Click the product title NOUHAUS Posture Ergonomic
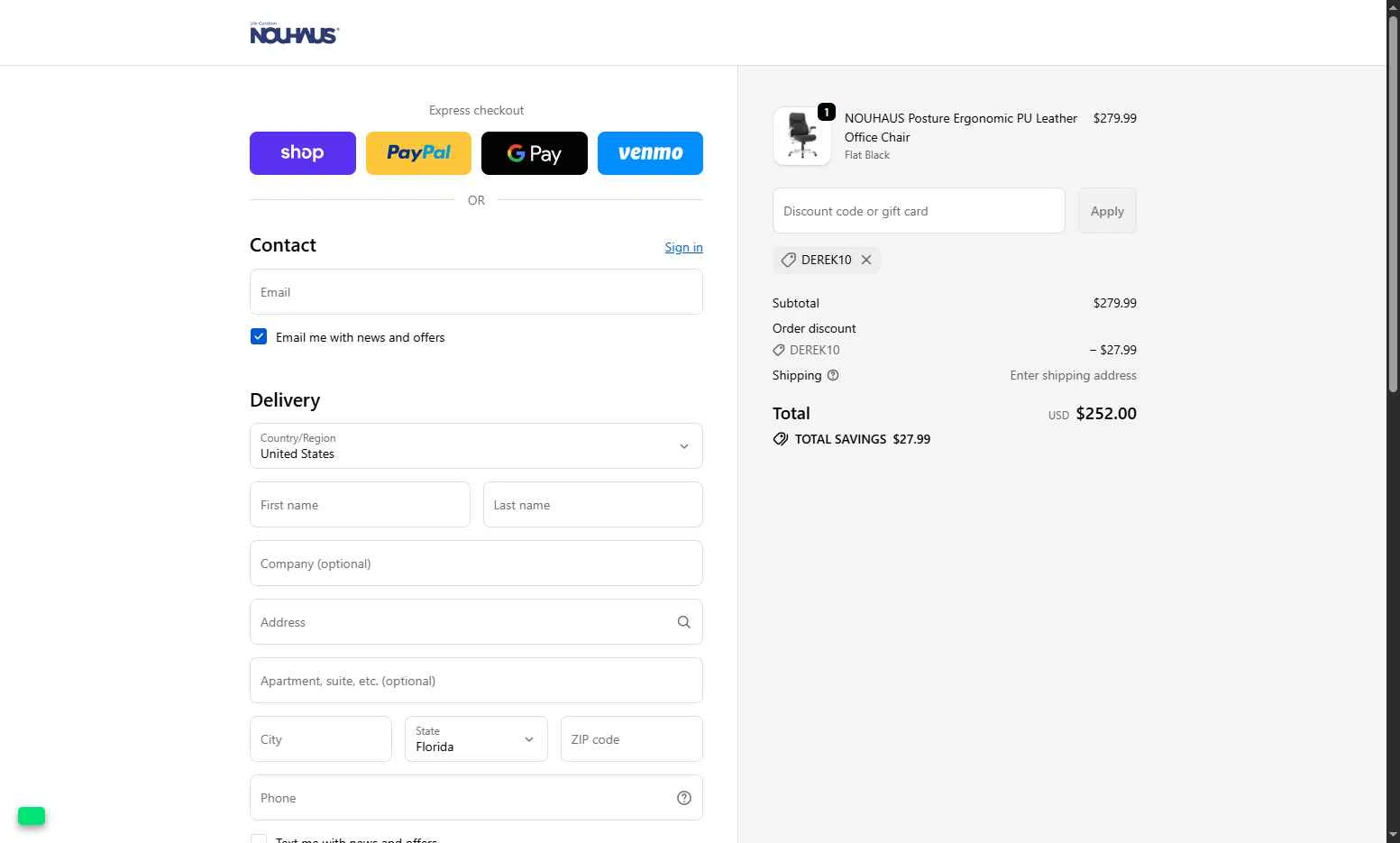Screen dimensions: 1400x843 click(x=961, y=127)
